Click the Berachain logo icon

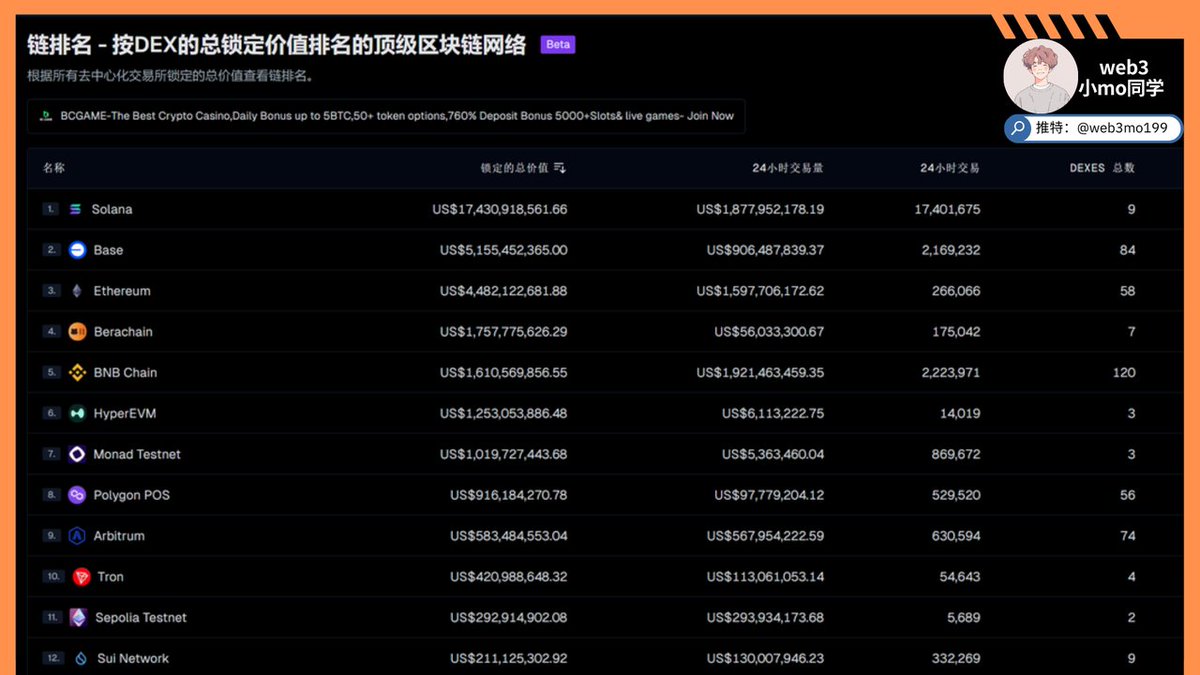[78, 332]
